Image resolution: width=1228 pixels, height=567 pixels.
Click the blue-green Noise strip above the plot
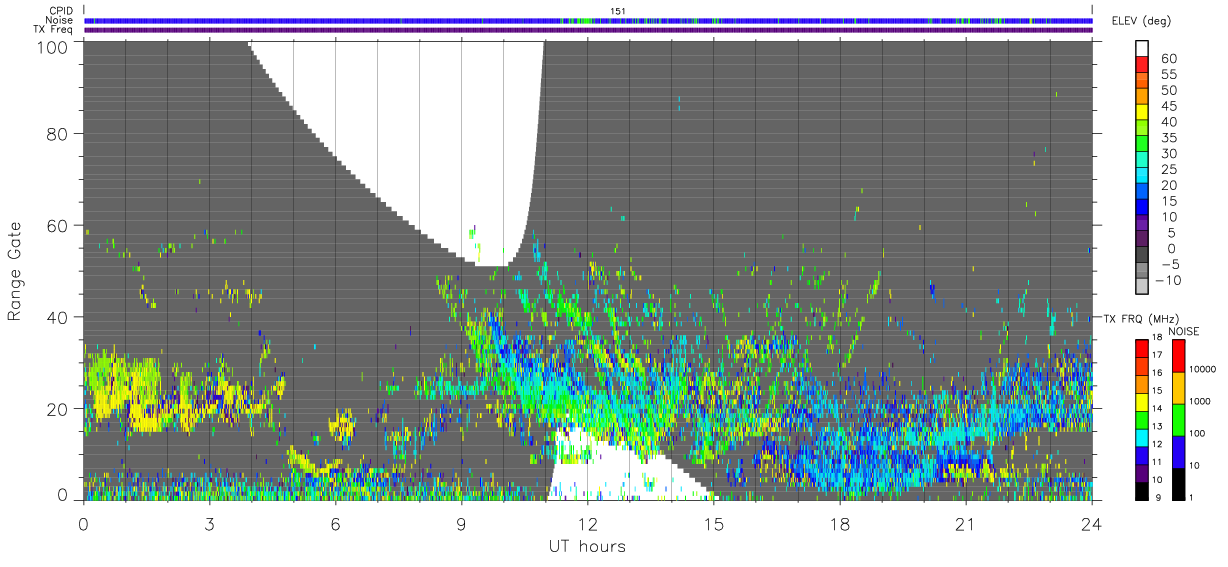[x=587, y=20]
